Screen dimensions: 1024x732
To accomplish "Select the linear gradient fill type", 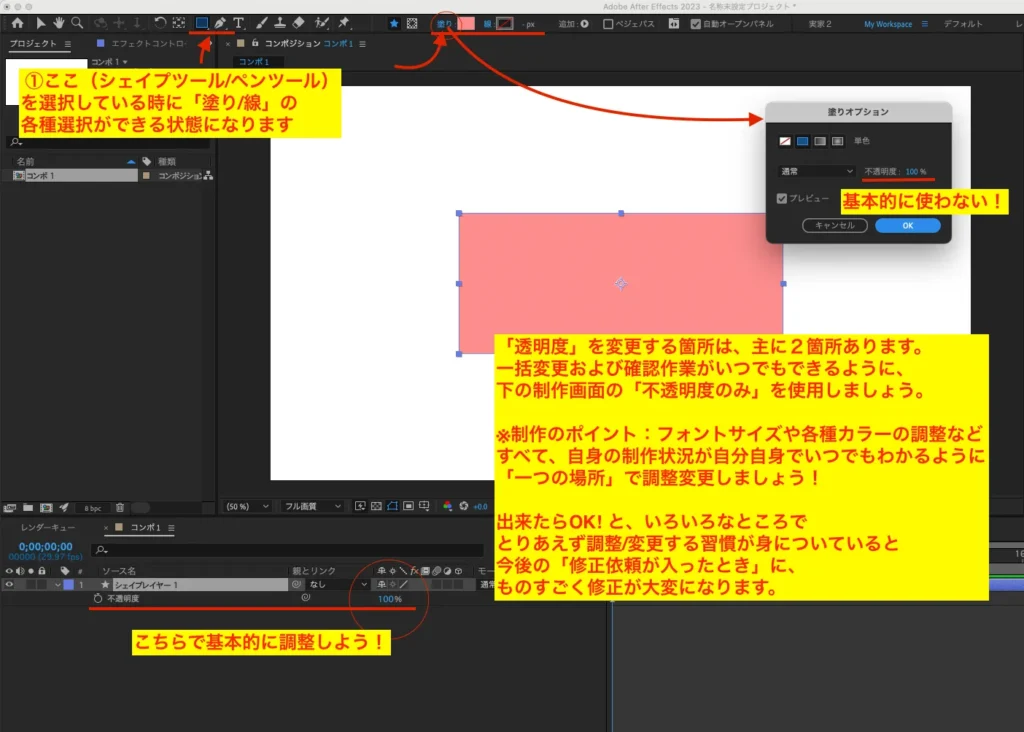I will pos(819,142).
